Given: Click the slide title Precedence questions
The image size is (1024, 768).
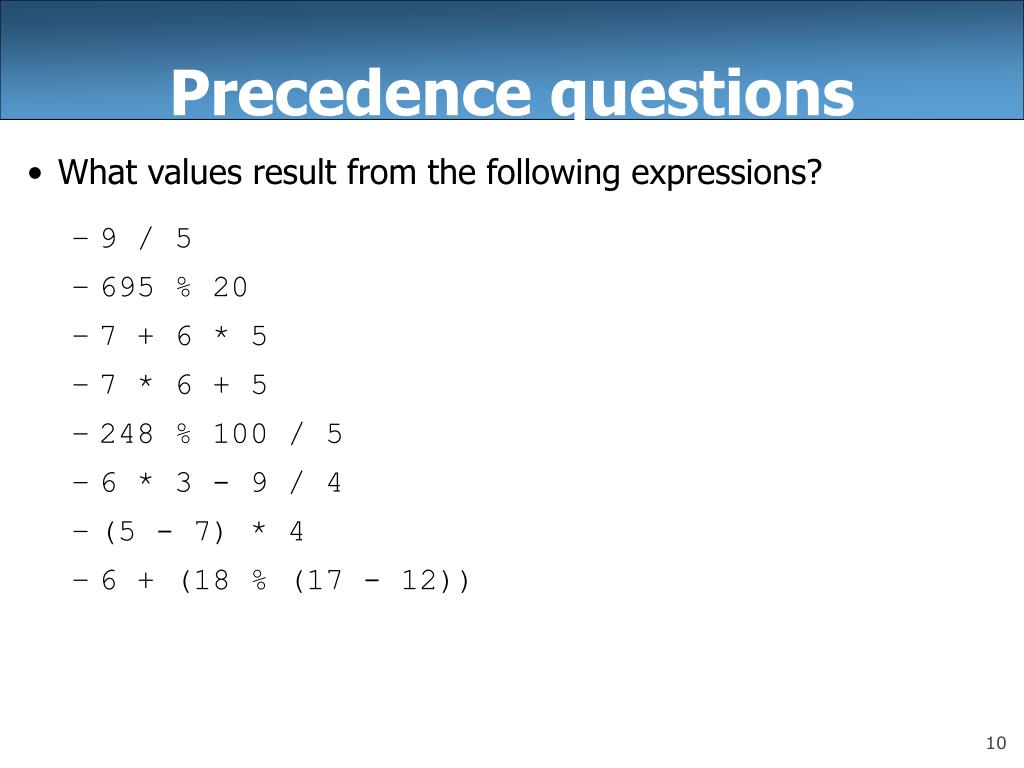Looking at the screenshot, I should click(x=512, y=93).
